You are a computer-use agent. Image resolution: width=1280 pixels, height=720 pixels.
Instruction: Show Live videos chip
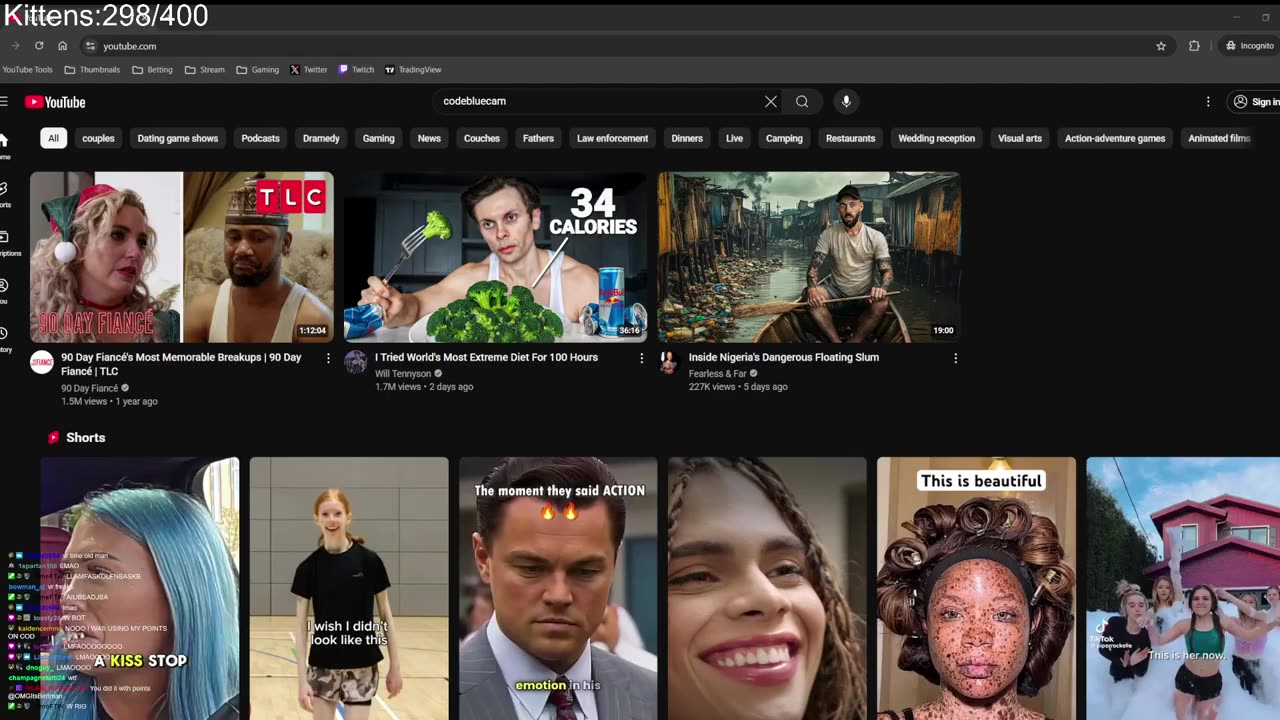(734, 138)
